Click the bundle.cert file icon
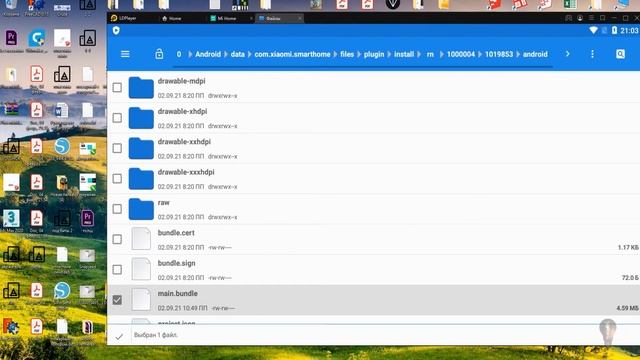Image resolution: width=640 pixels, height=360 pixels. [x=141, y=239]
